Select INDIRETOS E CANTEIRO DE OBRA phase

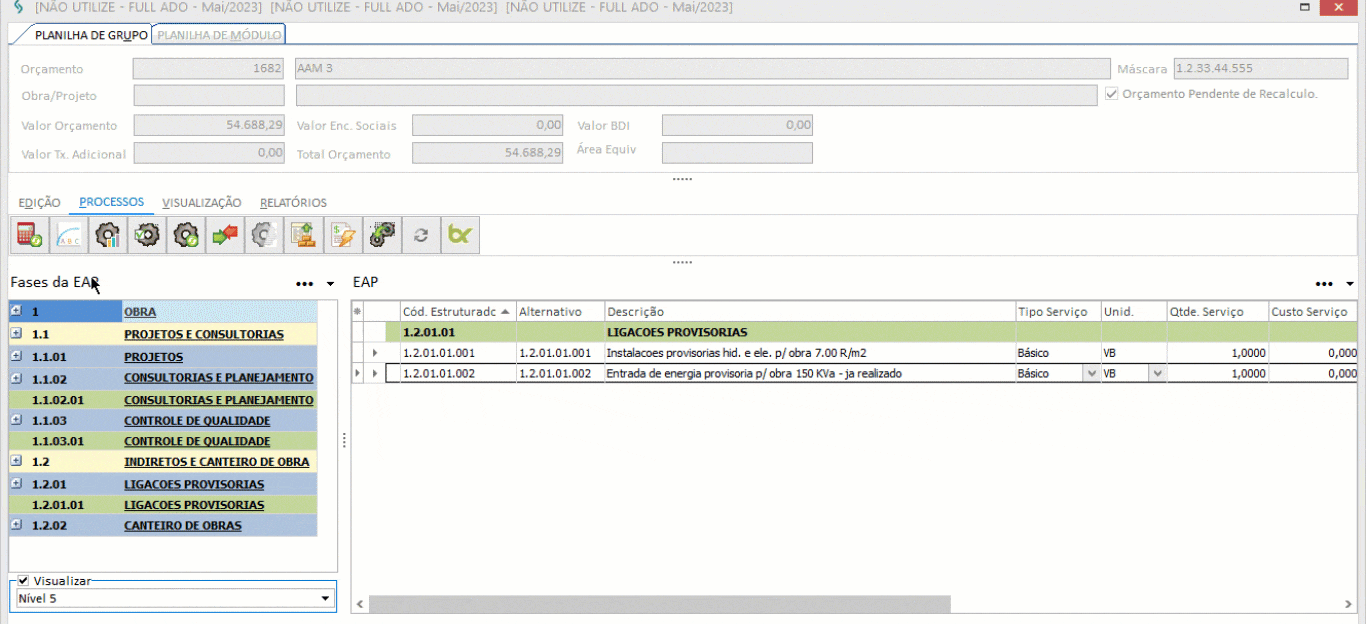coord(217,462)
